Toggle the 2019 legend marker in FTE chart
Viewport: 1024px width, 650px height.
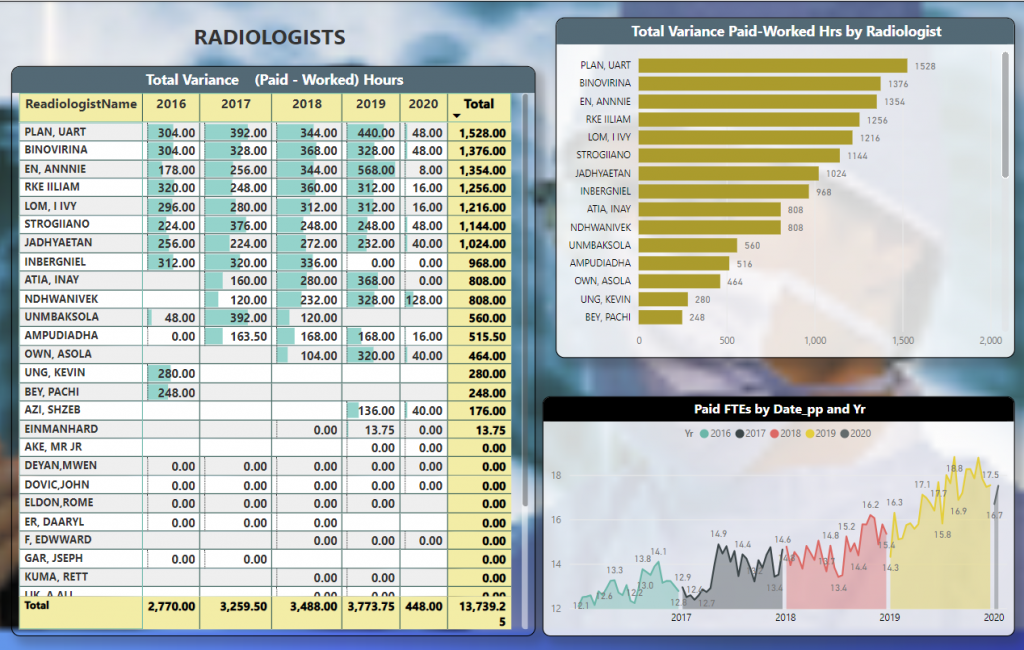click(811, 433)
